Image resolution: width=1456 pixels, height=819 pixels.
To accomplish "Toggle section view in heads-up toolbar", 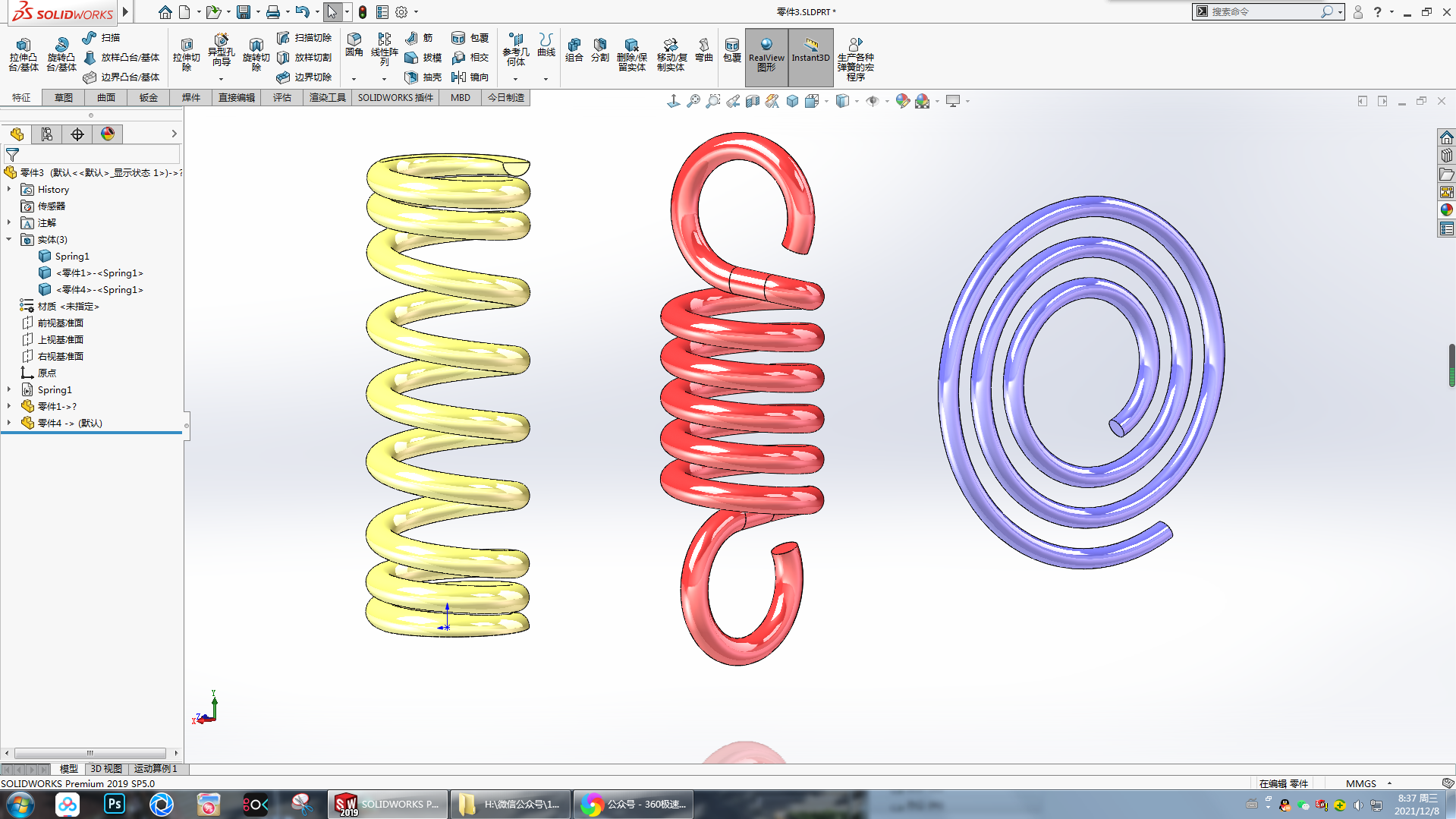I will pyautogui.click(x=753, y=101).
